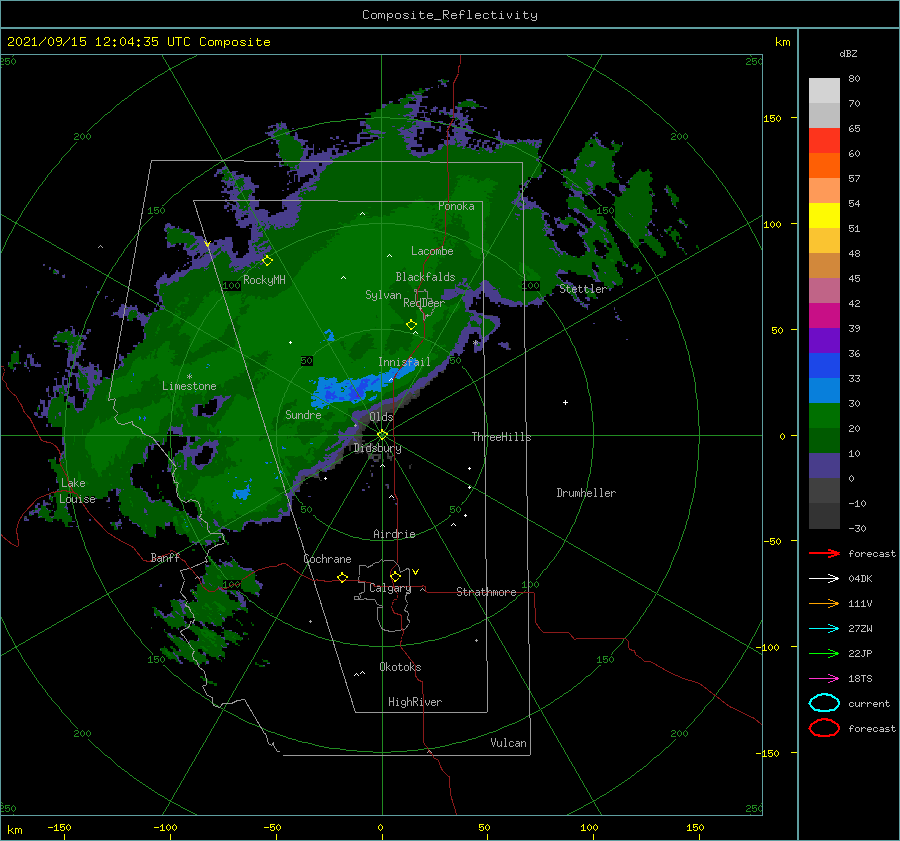
Task: Click the yellow station marker near Cochrane
Action: 342,577
